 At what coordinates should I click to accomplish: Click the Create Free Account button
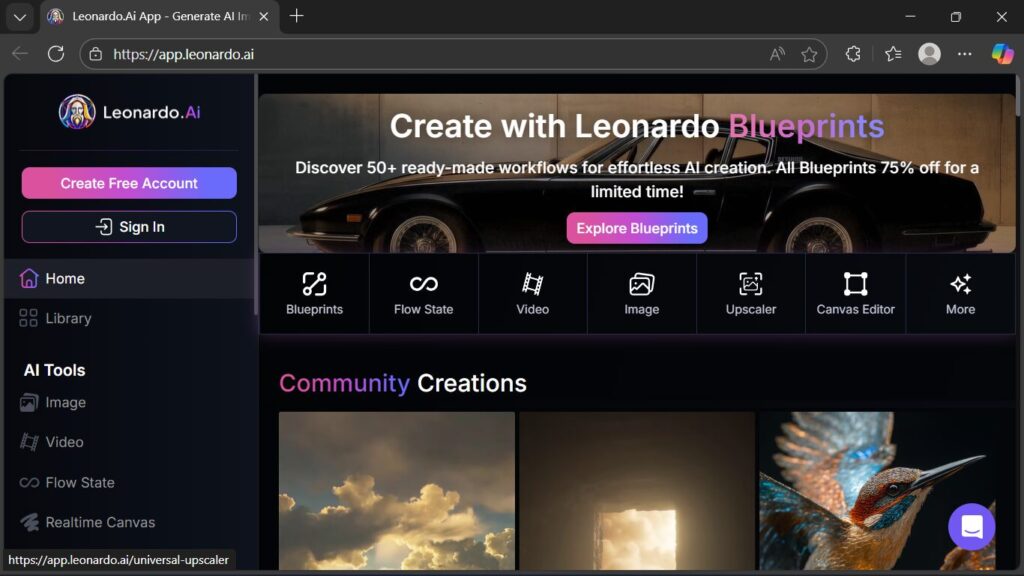(128, 183)
